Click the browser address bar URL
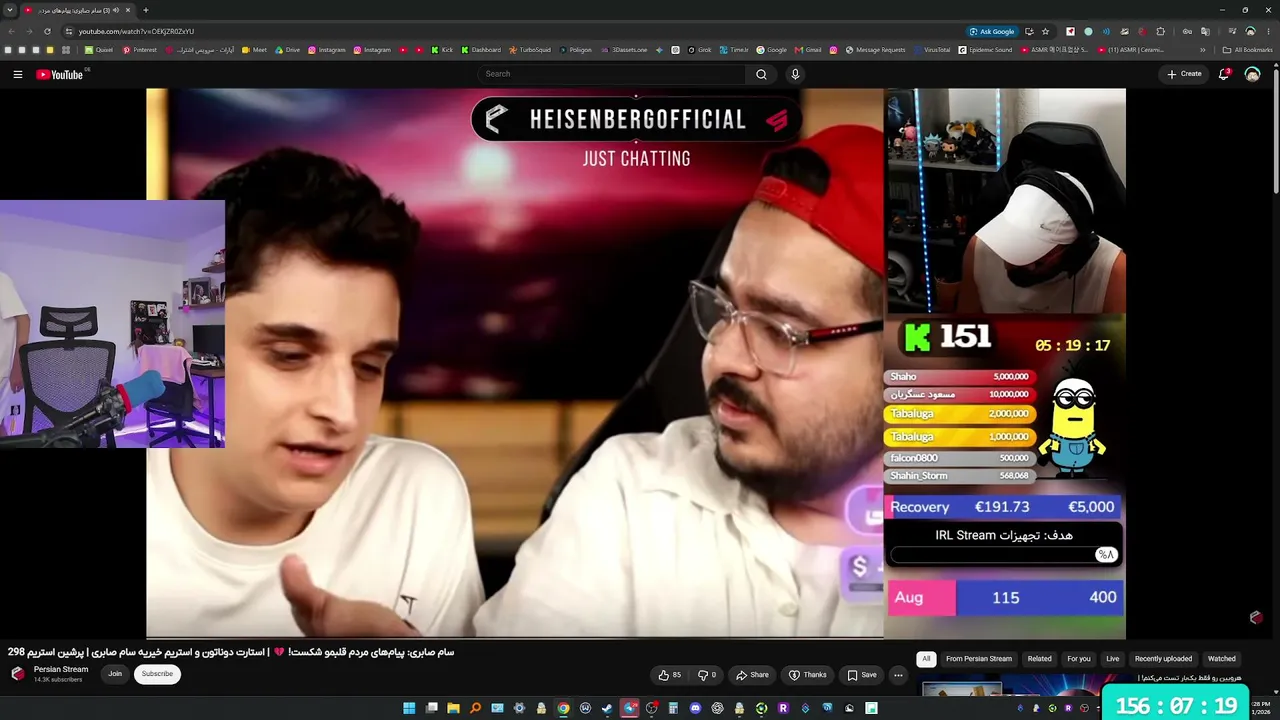 click(136, 31)
